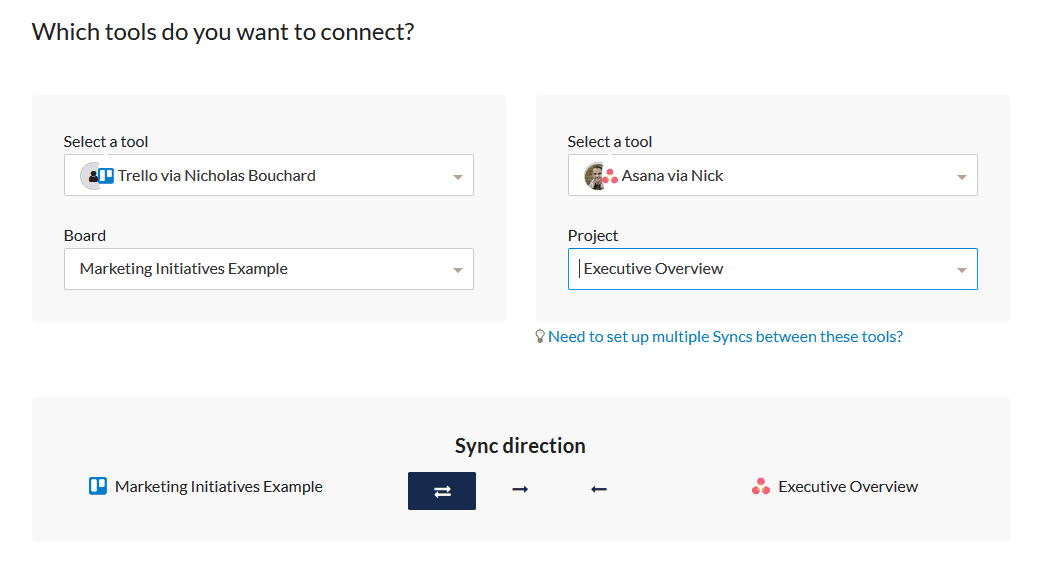
Task: Click Nick's avatar photo in the Asana selector
Action: [595, 176]
